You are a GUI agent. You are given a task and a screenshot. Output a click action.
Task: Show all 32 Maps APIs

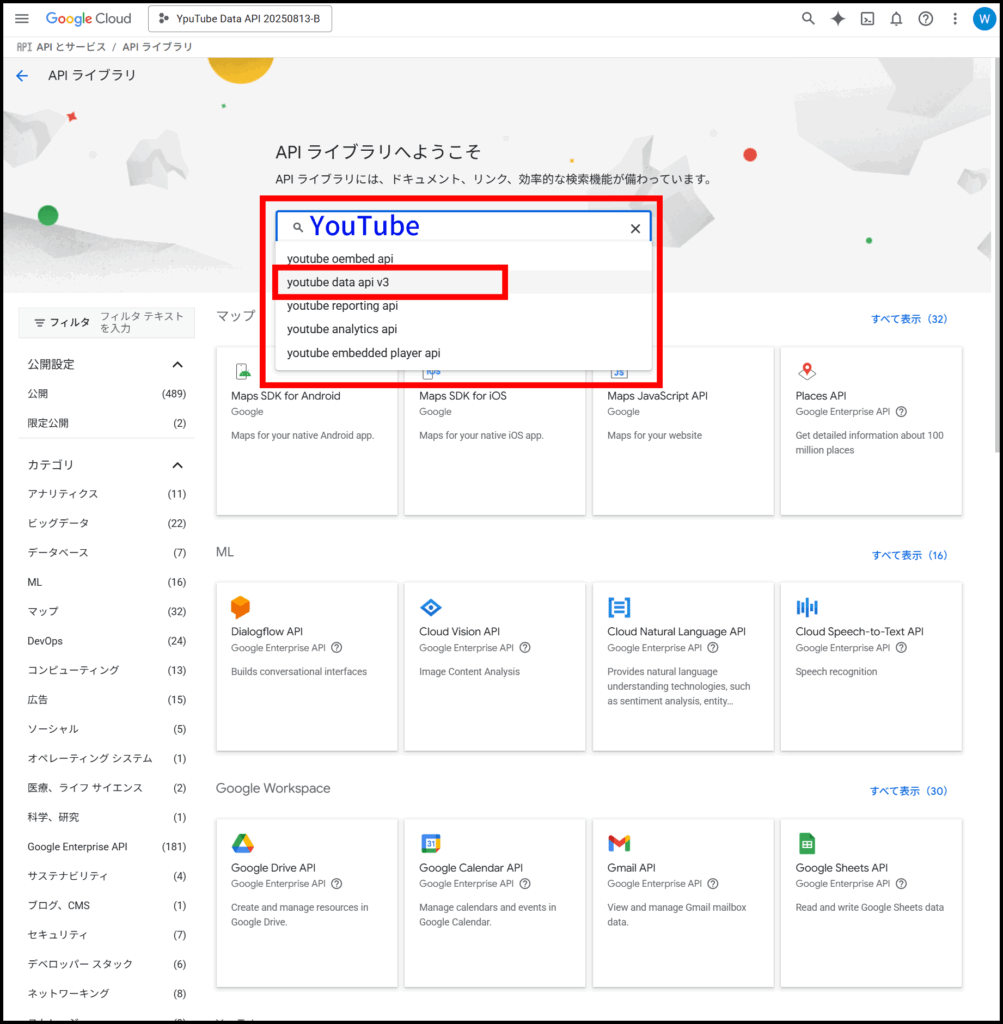point(908,319)
